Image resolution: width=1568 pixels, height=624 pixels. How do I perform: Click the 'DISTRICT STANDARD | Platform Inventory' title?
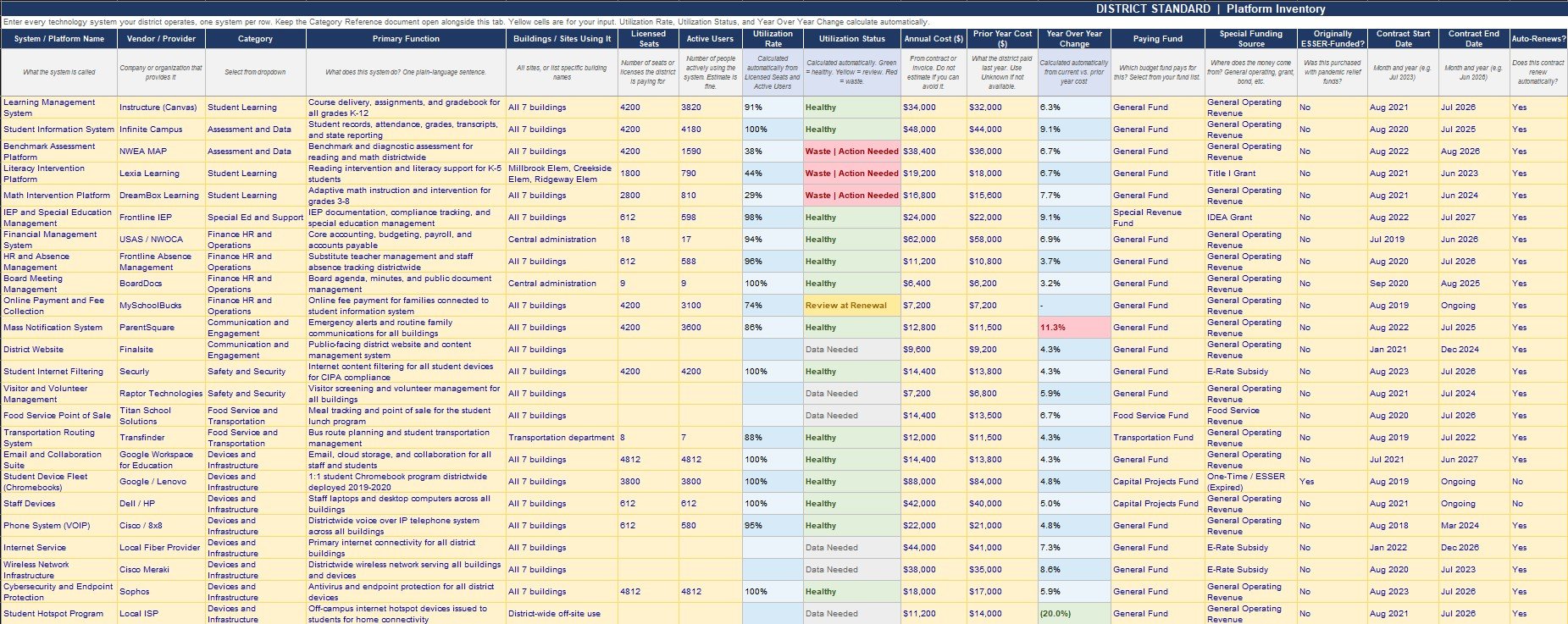pos(1211,8)
